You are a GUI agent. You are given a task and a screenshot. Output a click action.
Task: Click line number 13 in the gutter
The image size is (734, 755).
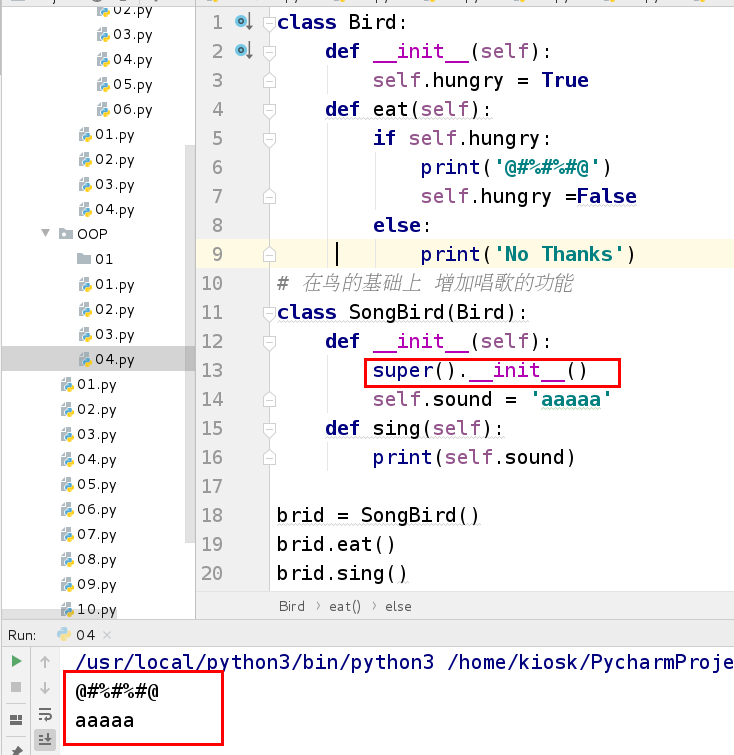click(212, 370)
